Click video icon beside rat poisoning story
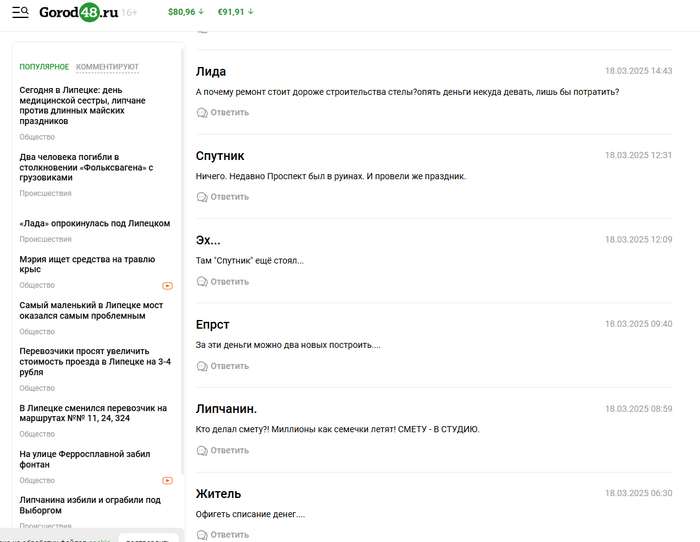The width and height of the screenshot is (700, 542). [x=167, y=286]
